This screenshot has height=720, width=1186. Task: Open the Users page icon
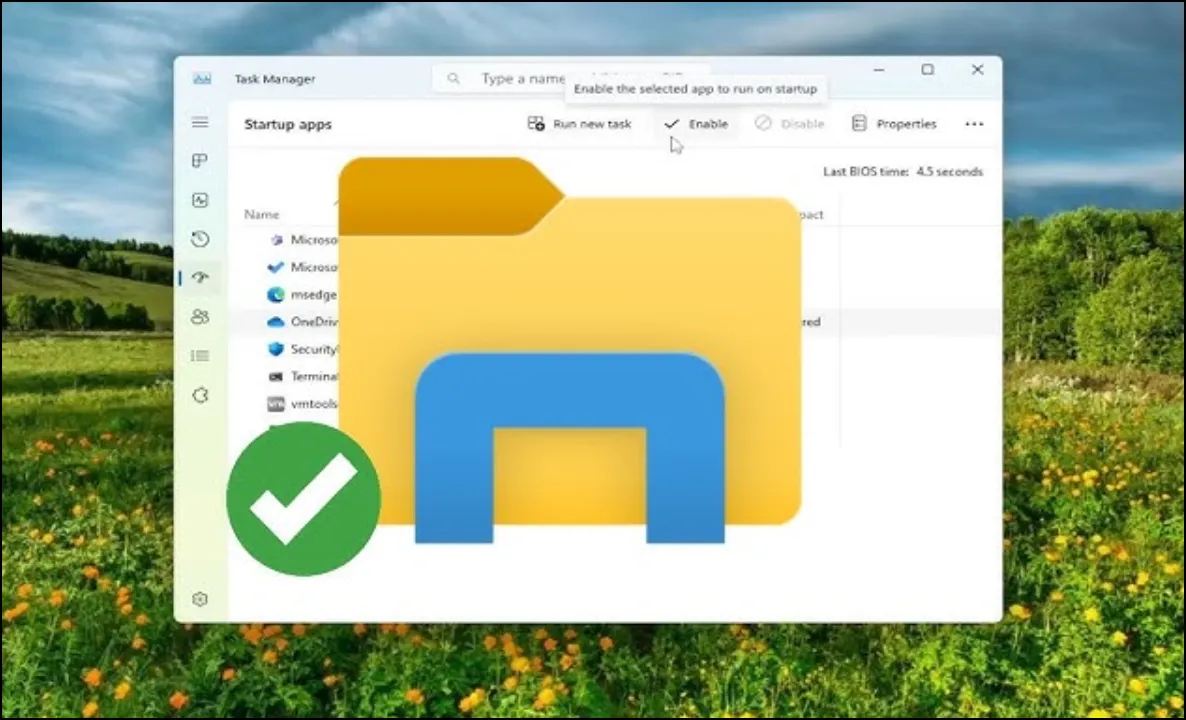(x=200, y=317)
